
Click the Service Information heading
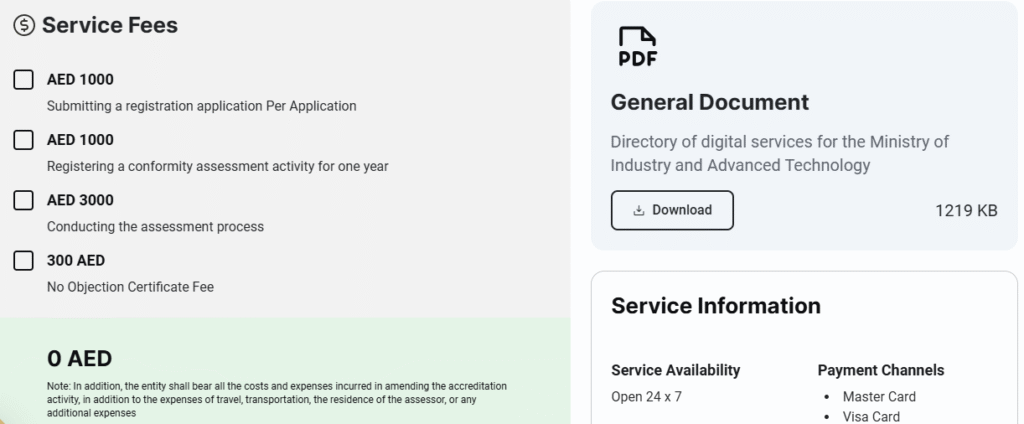715,306
